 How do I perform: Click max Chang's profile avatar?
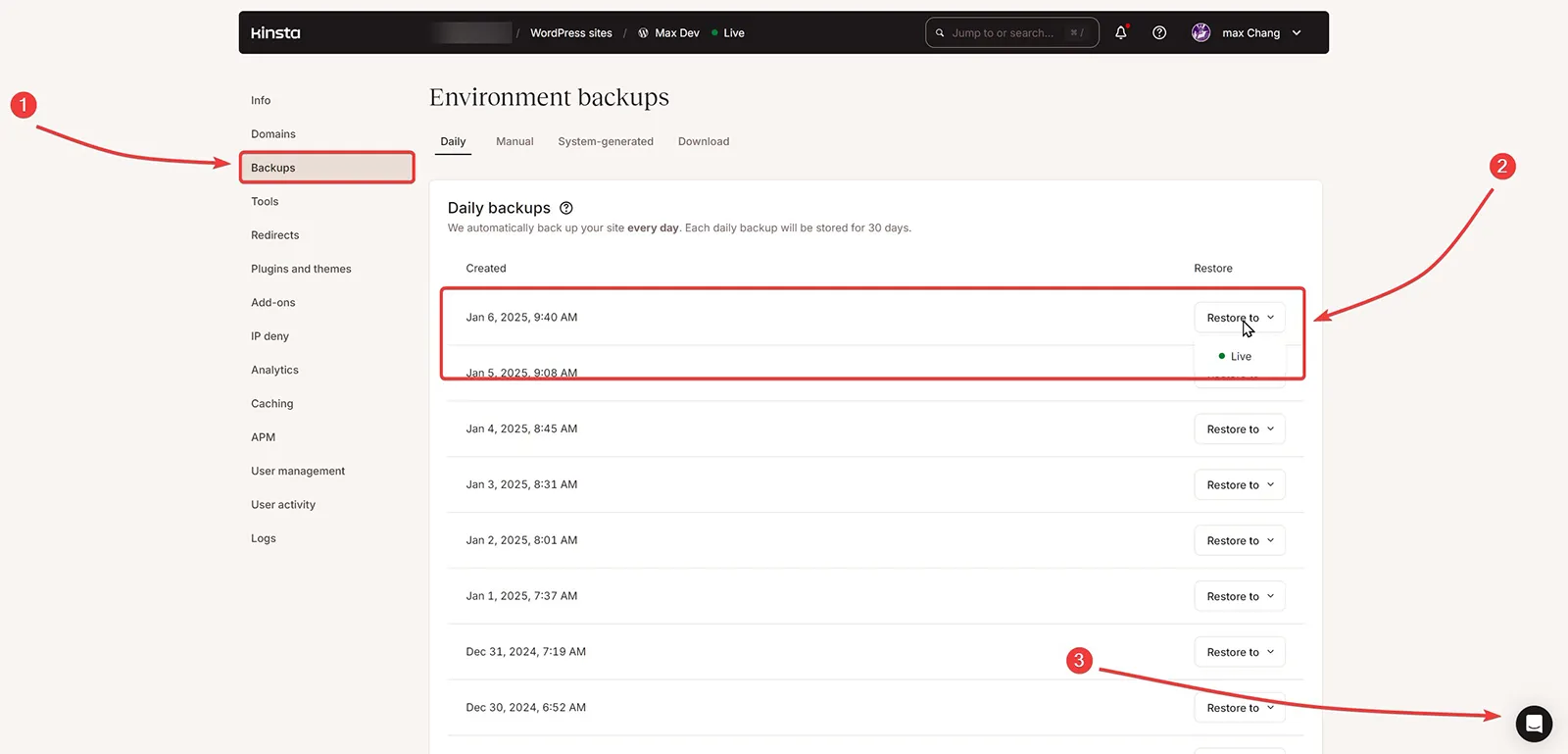click(x=1200, y=32)
